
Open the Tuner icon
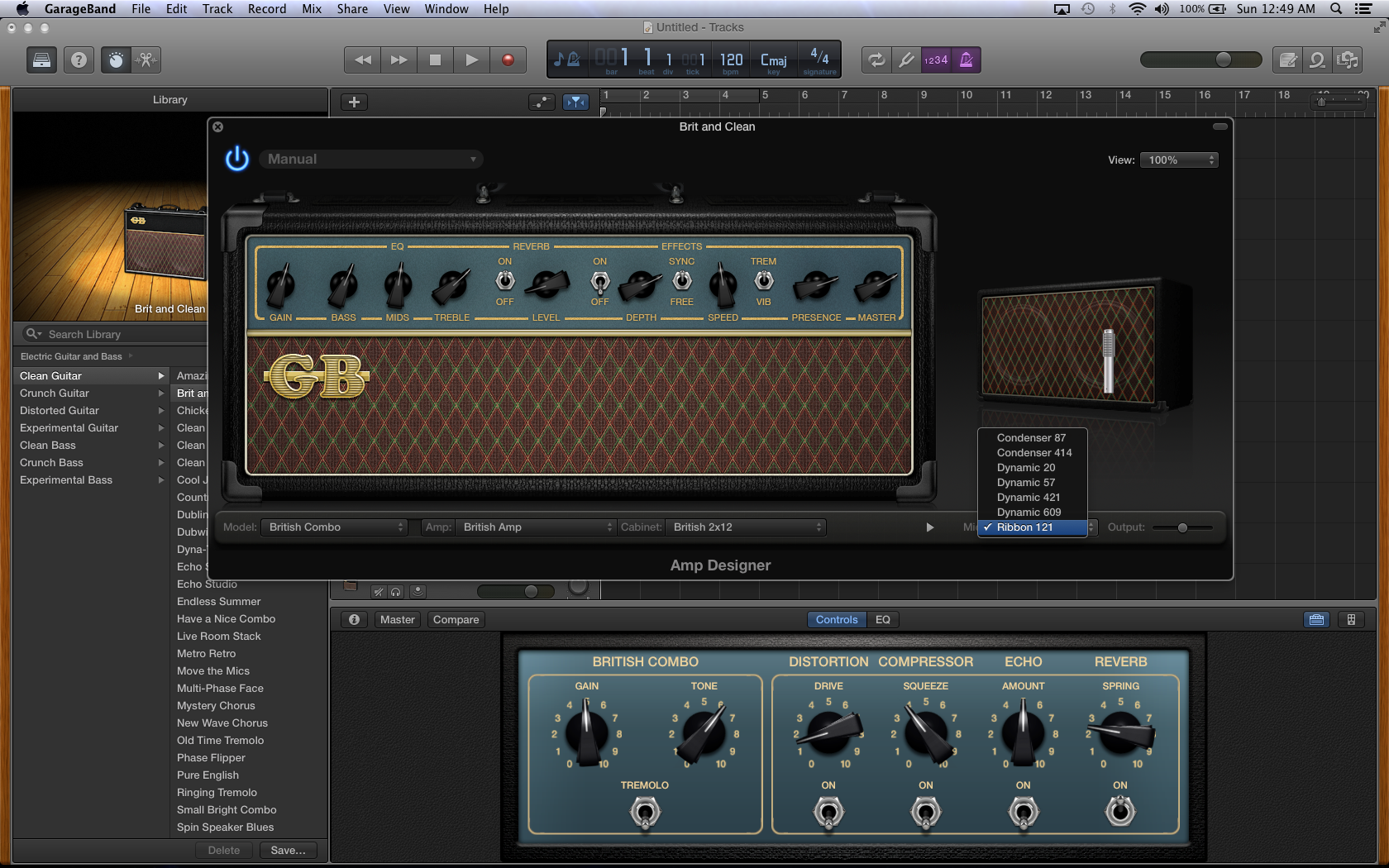(906, 60)
